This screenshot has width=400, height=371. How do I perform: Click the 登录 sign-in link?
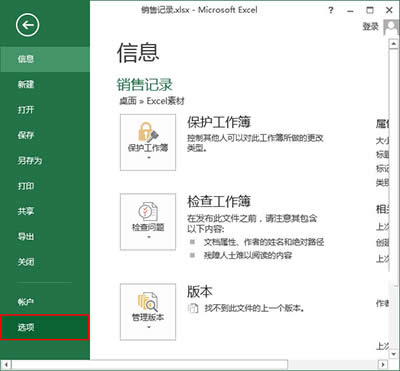point(371,27)
